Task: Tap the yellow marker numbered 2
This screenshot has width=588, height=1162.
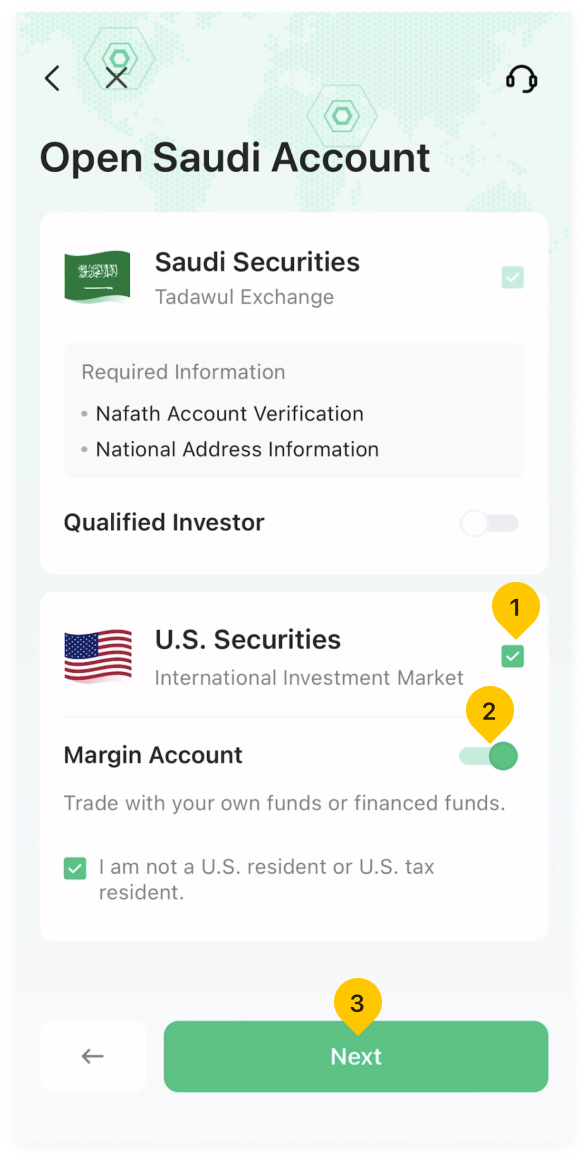Action: pyautogui.click(x=489, y=711)
